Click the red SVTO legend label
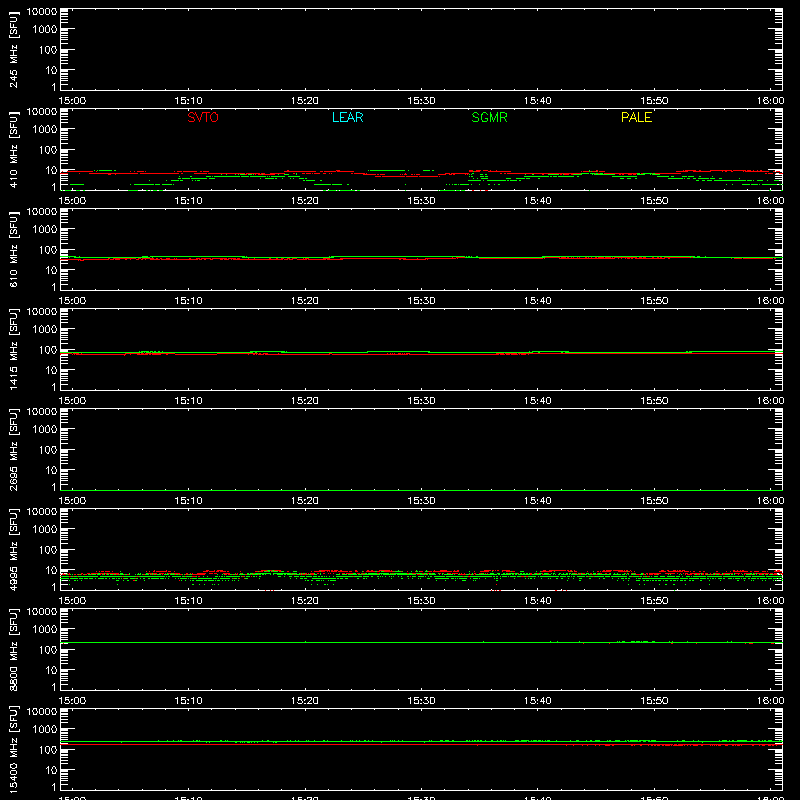 [x=203, y=117]
